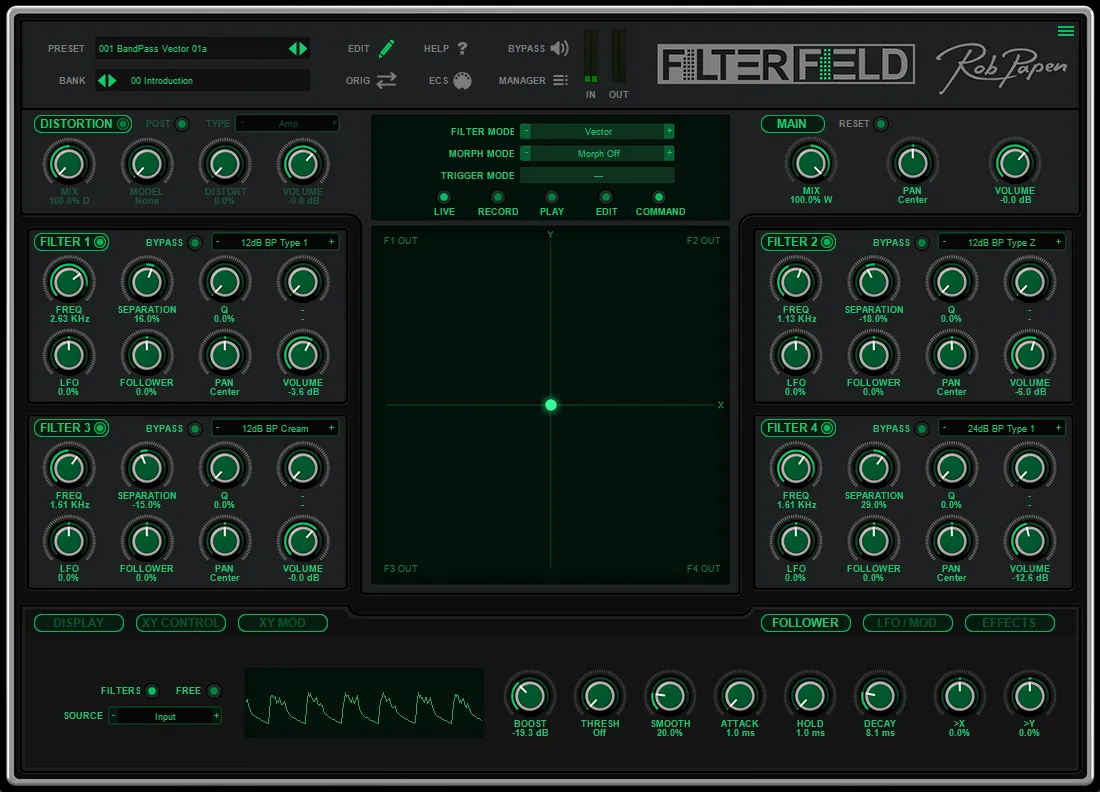Click the follower waveform display
This screenshot has height=792, width=1100.
point(364,702)
